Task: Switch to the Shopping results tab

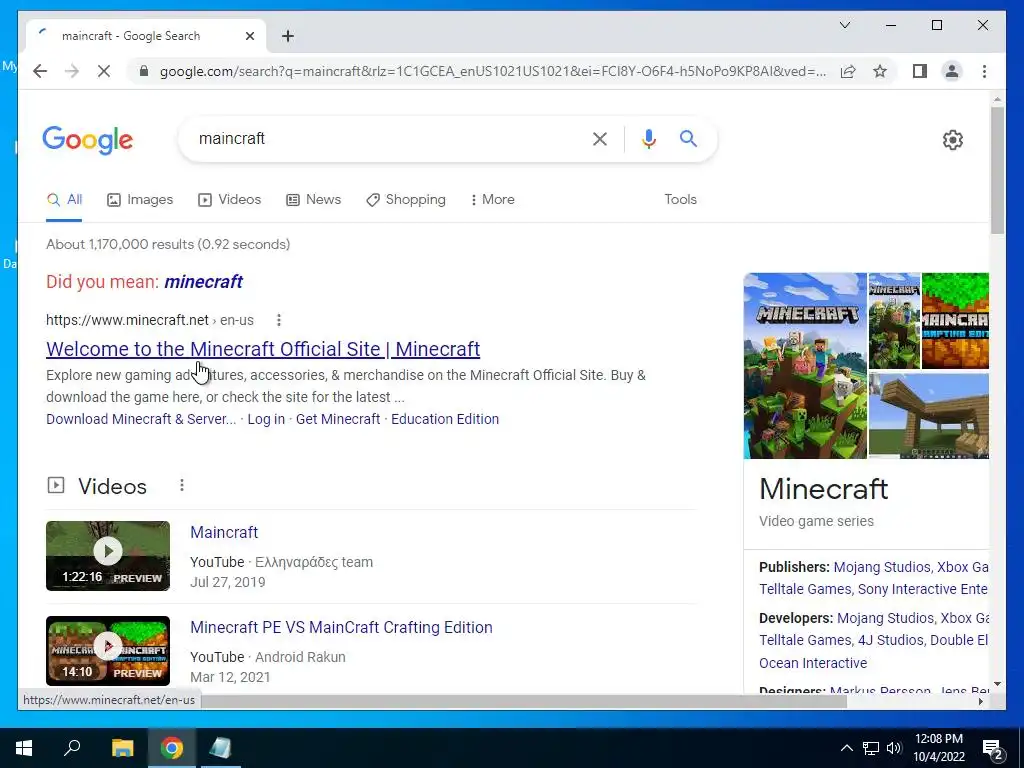Action: (406, 199)
